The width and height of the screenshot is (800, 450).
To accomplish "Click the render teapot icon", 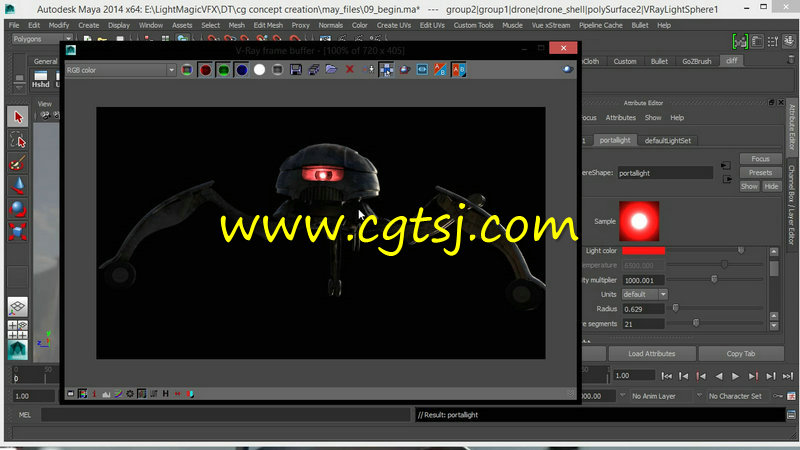I will [x=405, y=70].
